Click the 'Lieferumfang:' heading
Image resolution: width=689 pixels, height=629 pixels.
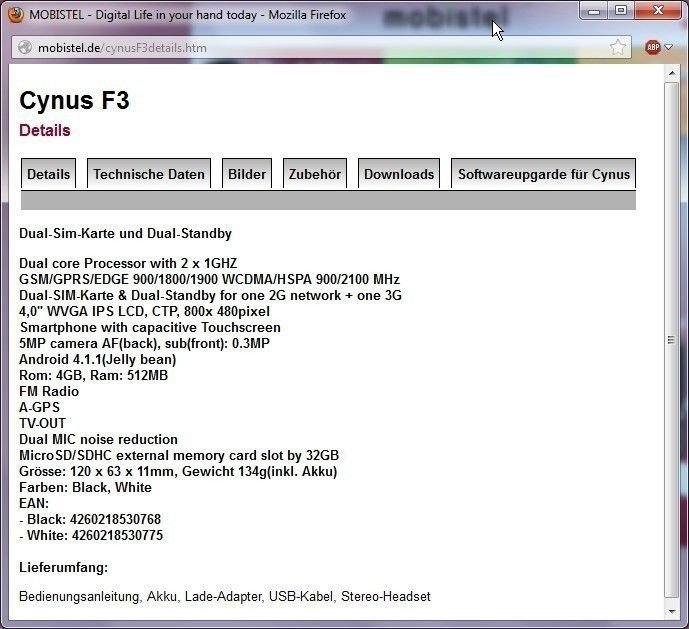pos(64,567)
